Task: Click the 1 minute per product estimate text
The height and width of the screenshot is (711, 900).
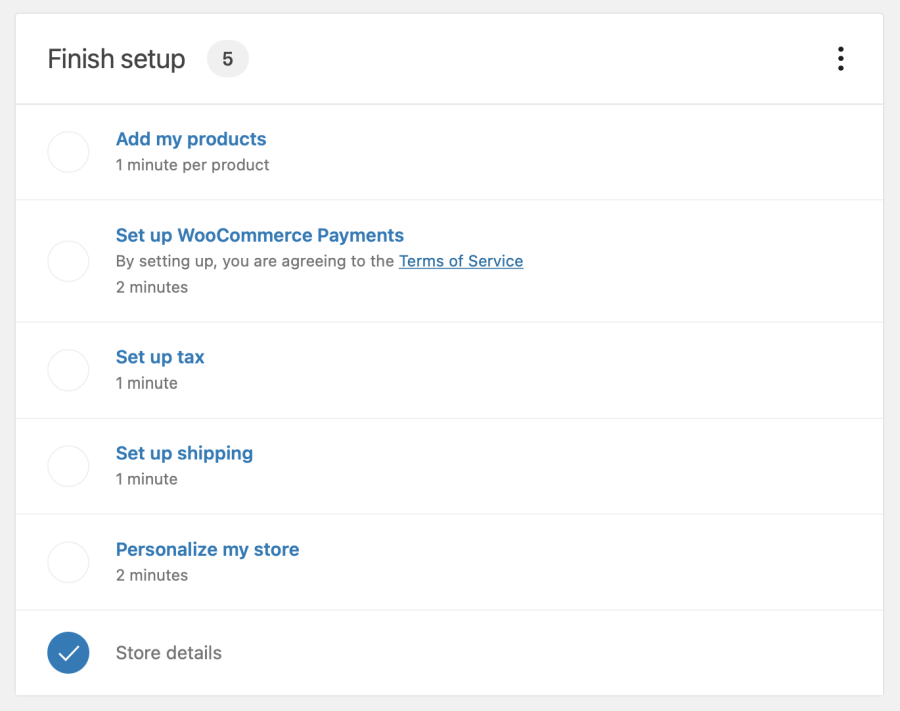Action: point(192,164)
